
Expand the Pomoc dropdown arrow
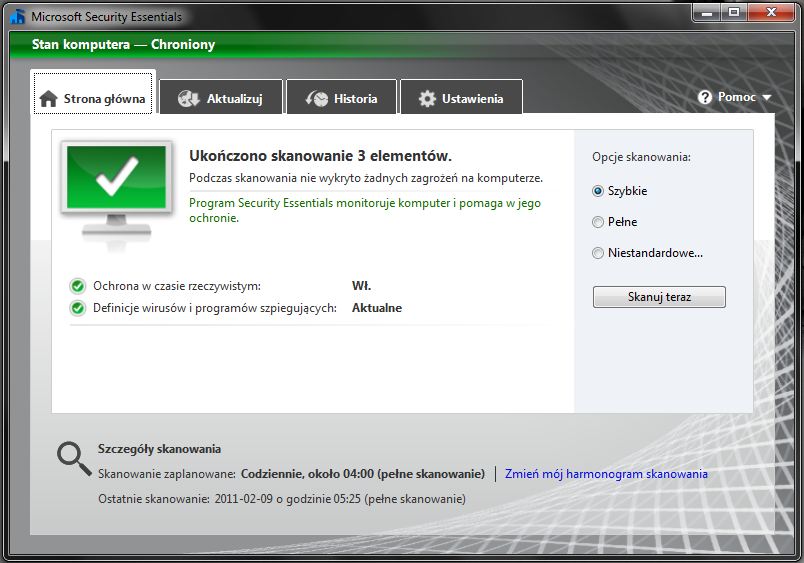coord(767,97)
